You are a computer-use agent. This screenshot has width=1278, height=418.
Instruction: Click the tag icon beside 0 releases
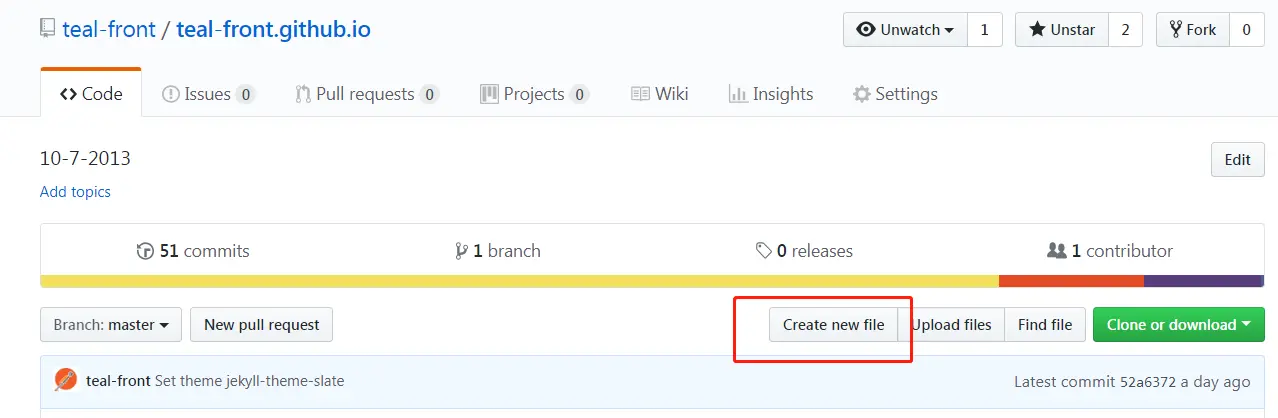click(x=764, y=251)
